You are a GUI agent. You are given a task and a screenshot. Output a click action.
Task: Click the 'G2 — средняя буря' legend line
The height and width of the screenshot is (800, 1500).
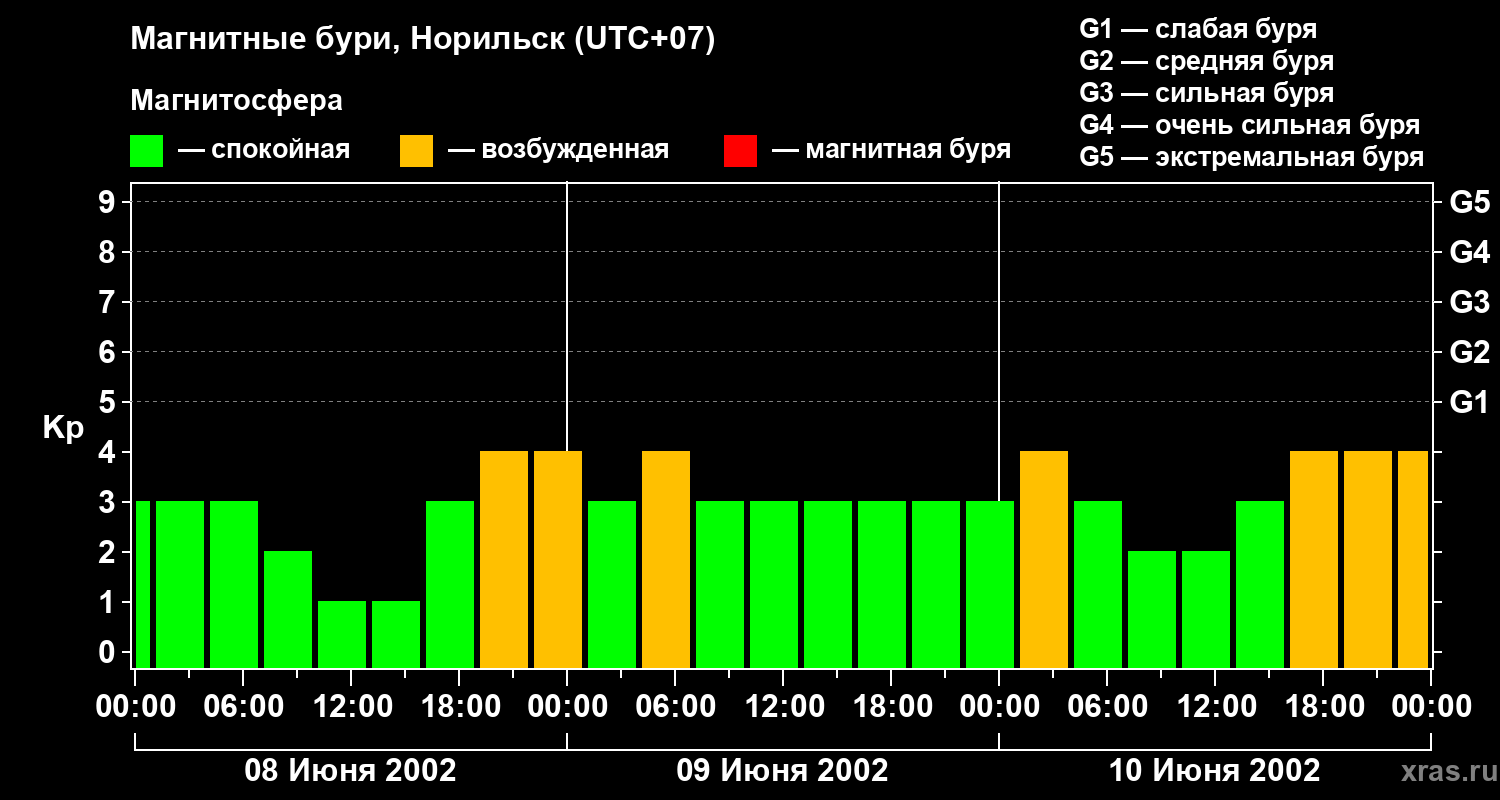pos(1206,61)
